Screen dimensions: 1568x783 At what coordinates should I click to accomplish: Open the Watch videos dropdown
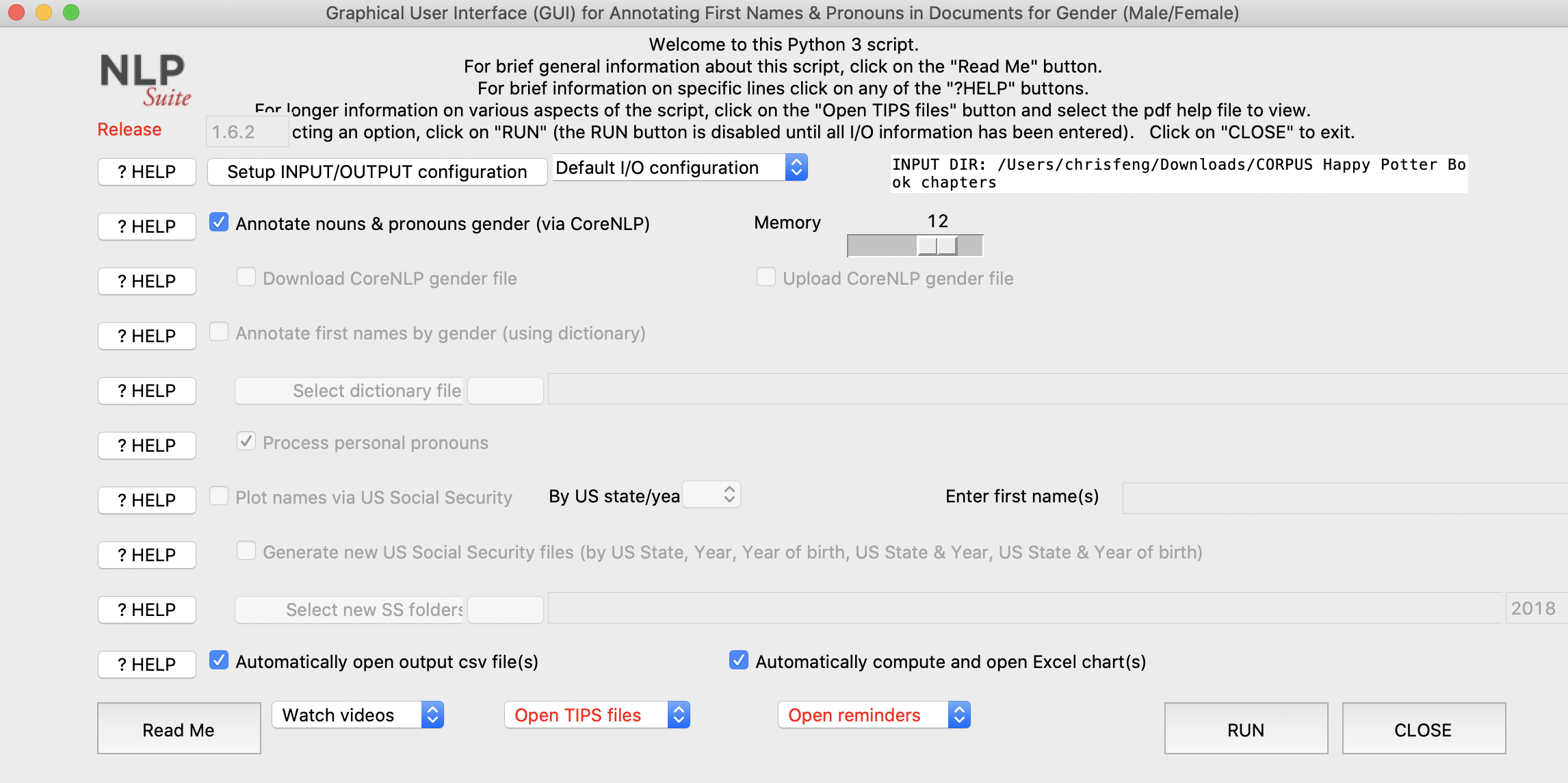358,715
